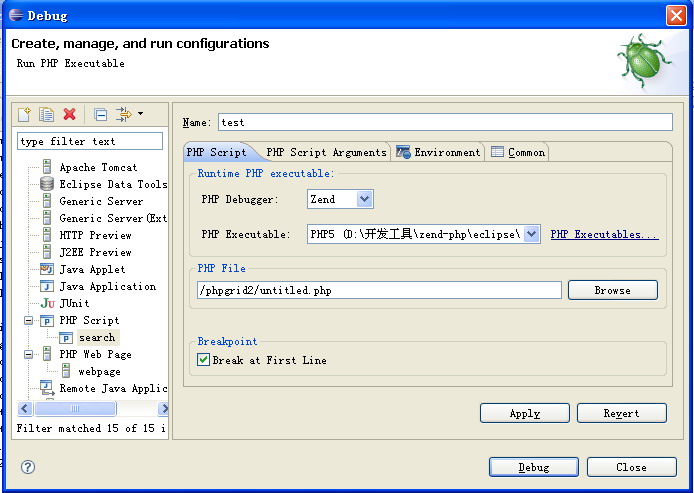
Task: Select PHP Web Page label
Action: click(96, 354)
